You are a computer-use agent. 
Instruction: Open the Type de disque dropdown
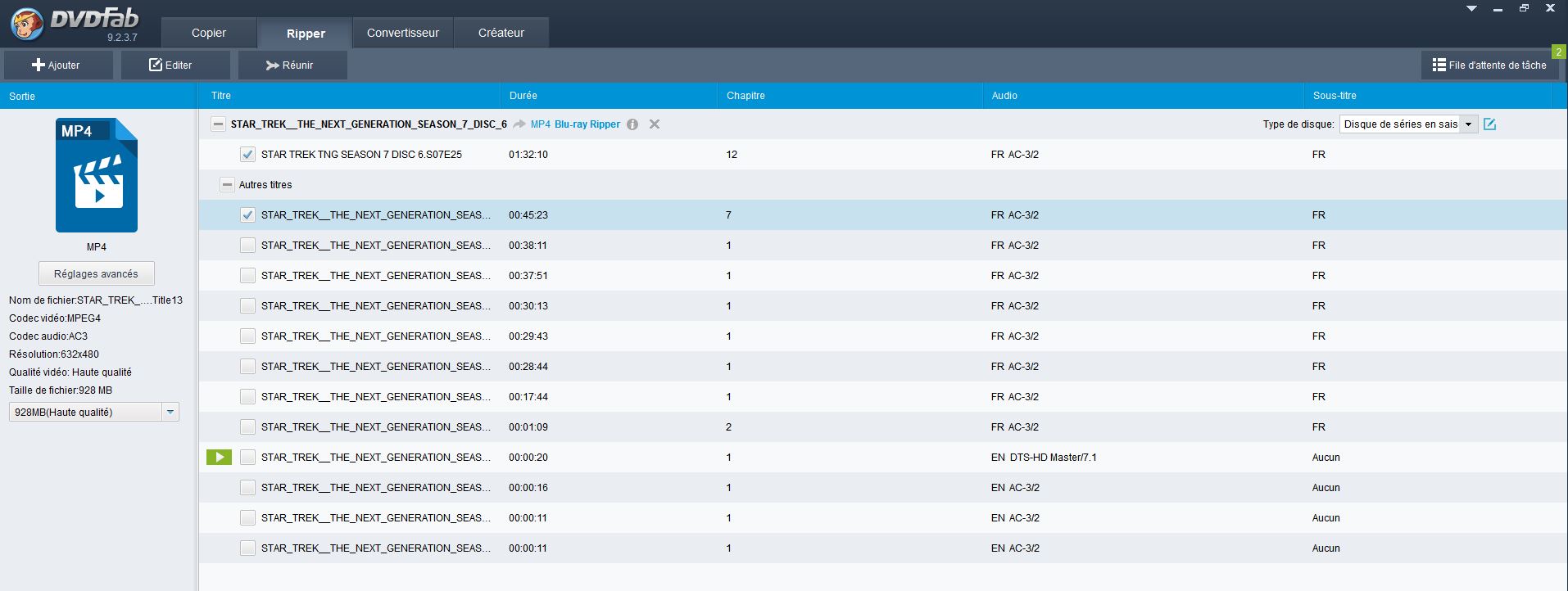click(x=1408, y=124)
